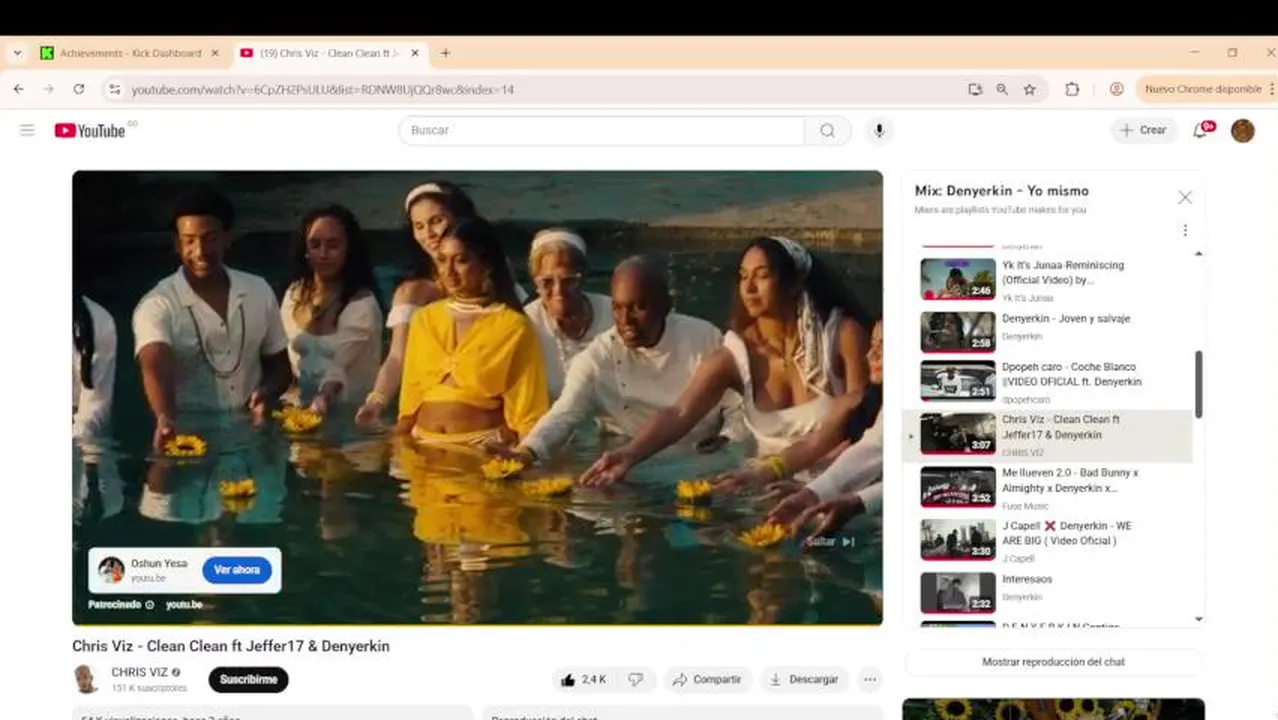Click the youtu.be sponsored link
Image resolution: width=1278 pixels, height=720 pixels.
click(184, 605)
